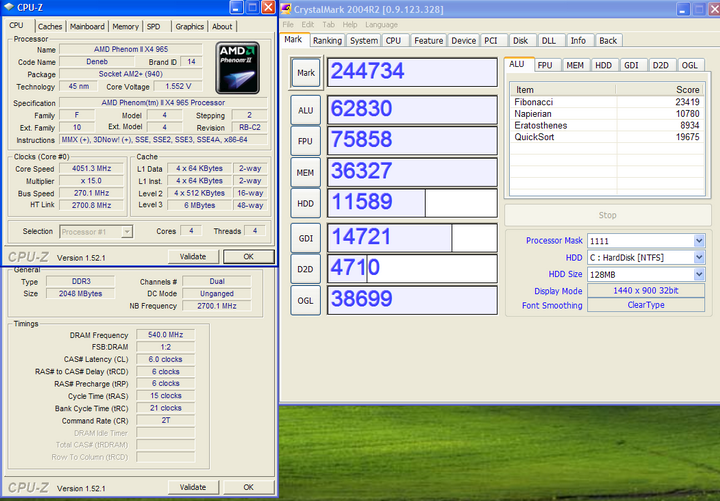720x501 pixels.
Task: Switch to the MEM results tab
Action: pyautogui.click(x=575, y=65)
